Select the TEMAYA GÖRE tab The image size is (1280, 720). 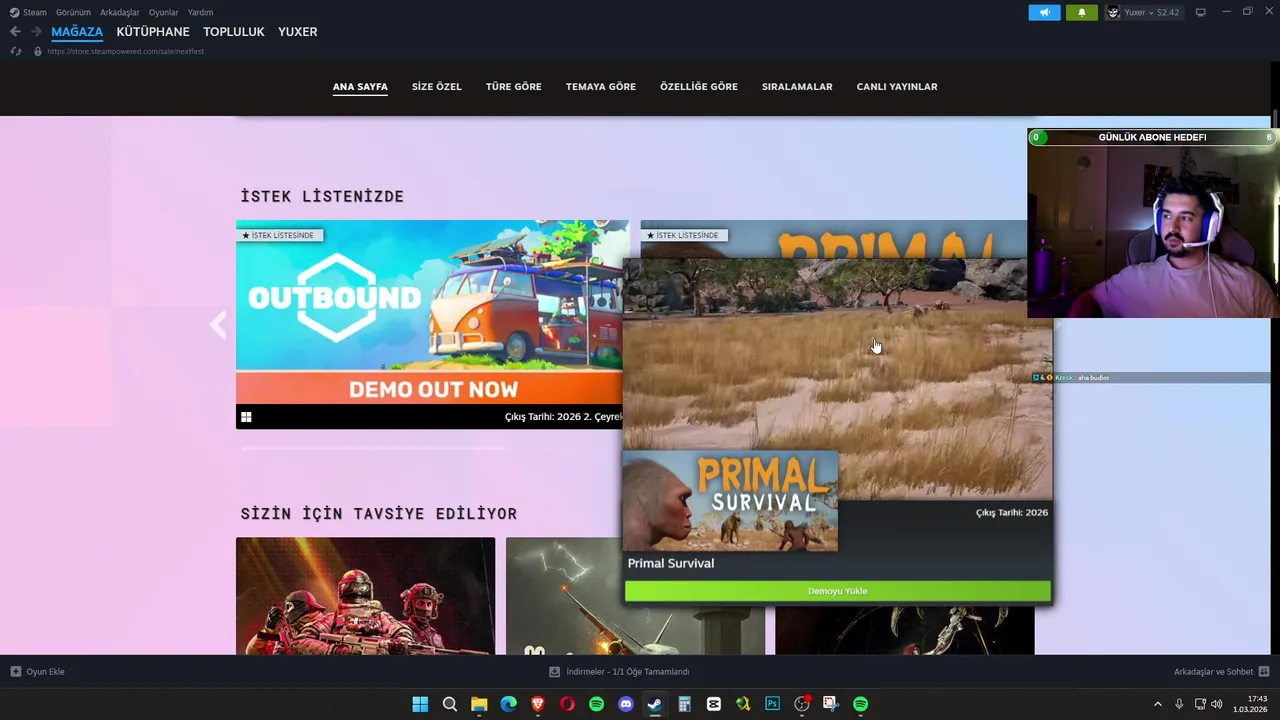(601, 87)
